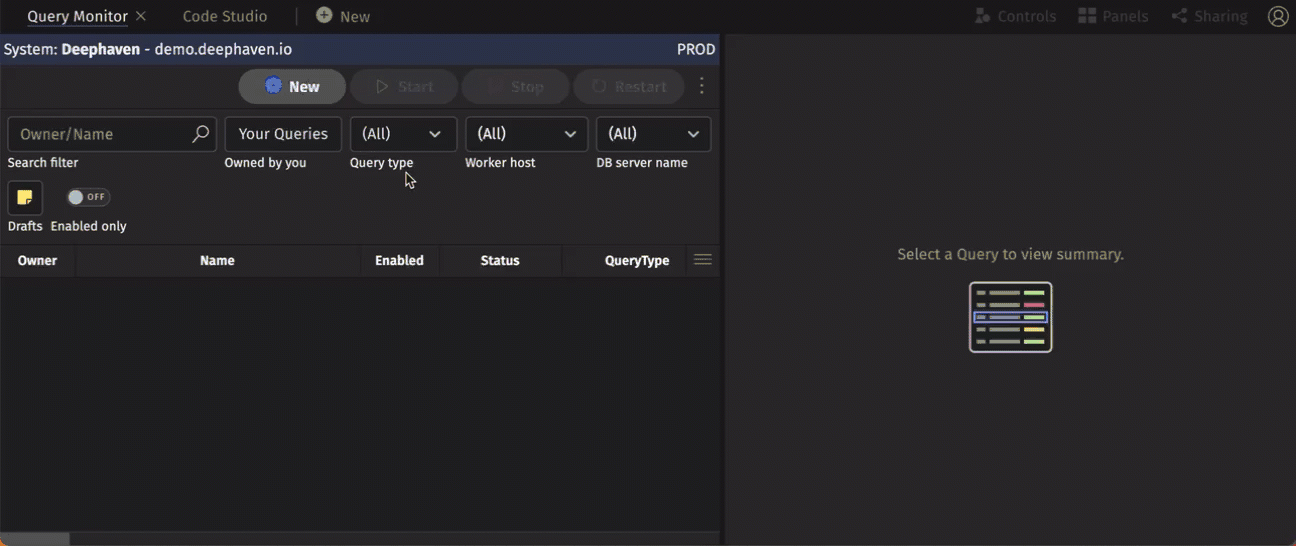1296x546 pixels.
Task: Open the Controls menu
Action: pyautogui.click(x=1015, y=16)
